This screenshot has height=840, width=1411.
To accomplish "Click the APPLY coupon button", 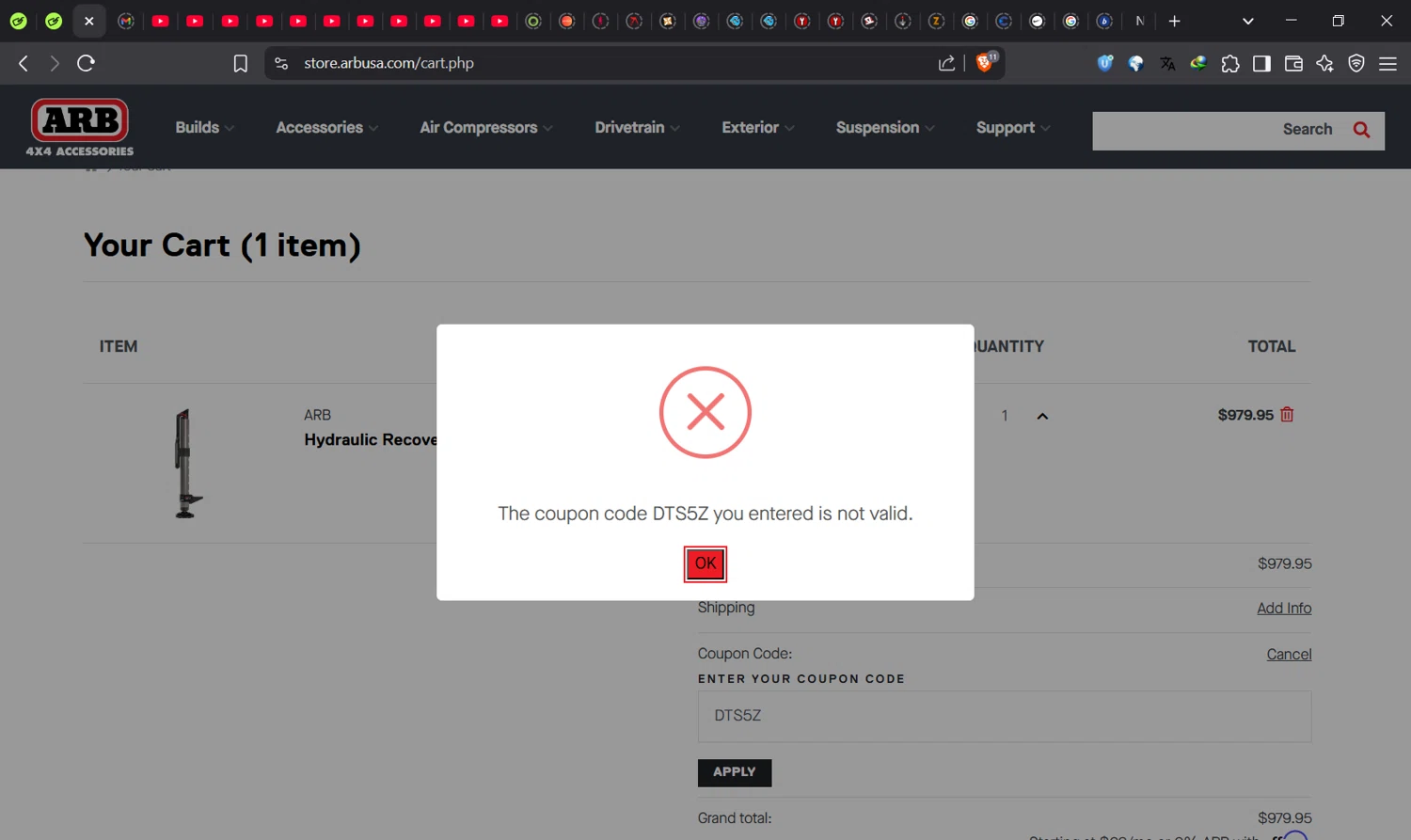I will click(735, 772).
